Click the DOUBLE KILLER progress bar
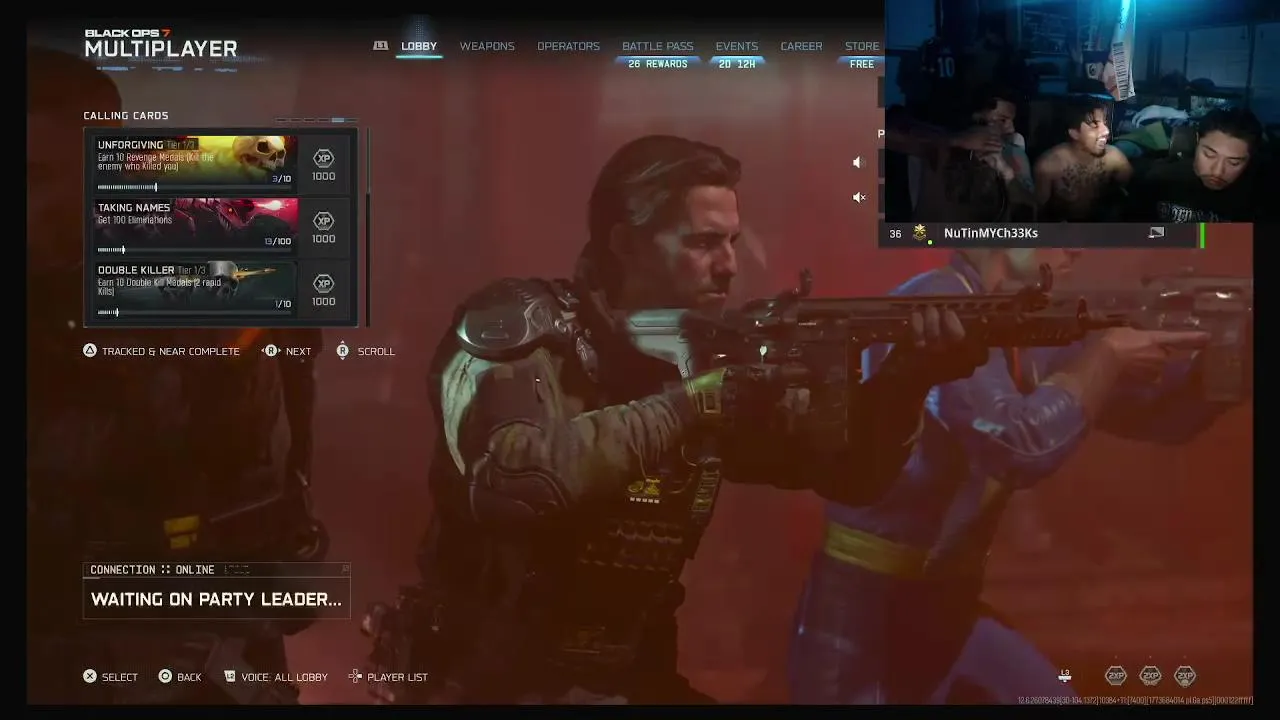 coord(195,312)
